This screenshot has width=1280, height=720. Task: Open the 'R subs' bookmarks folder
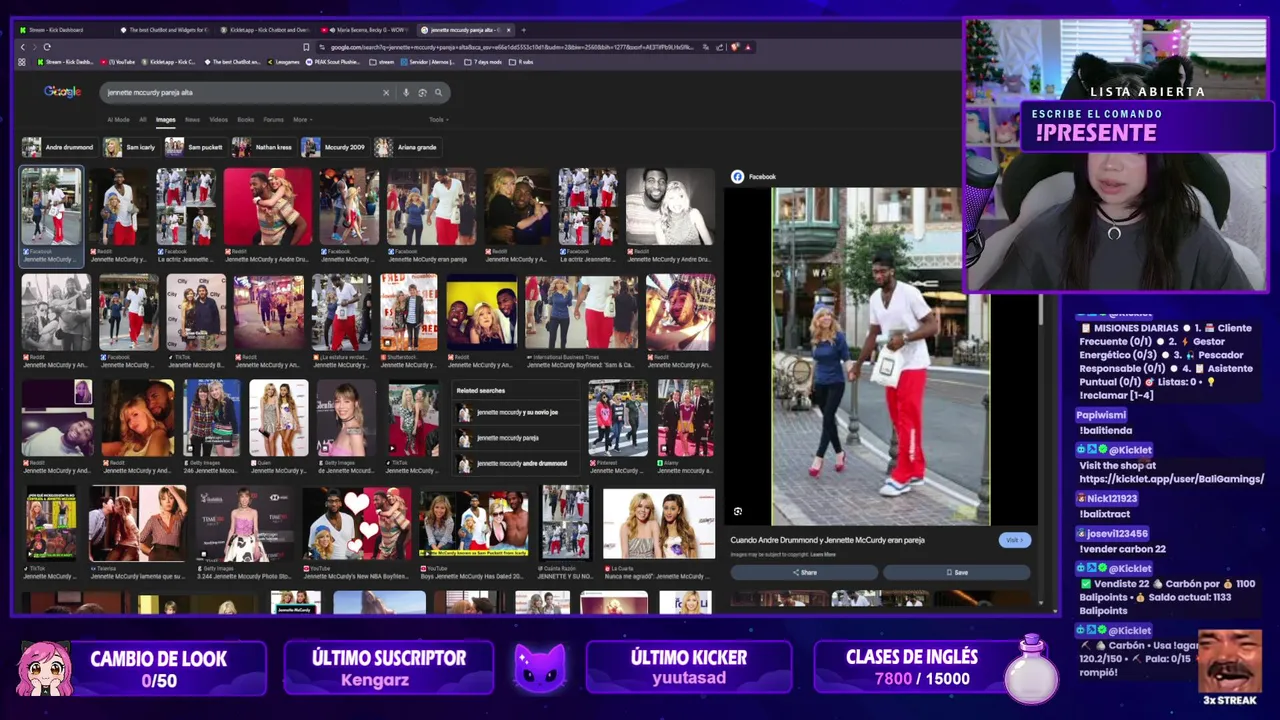(522, 62)
